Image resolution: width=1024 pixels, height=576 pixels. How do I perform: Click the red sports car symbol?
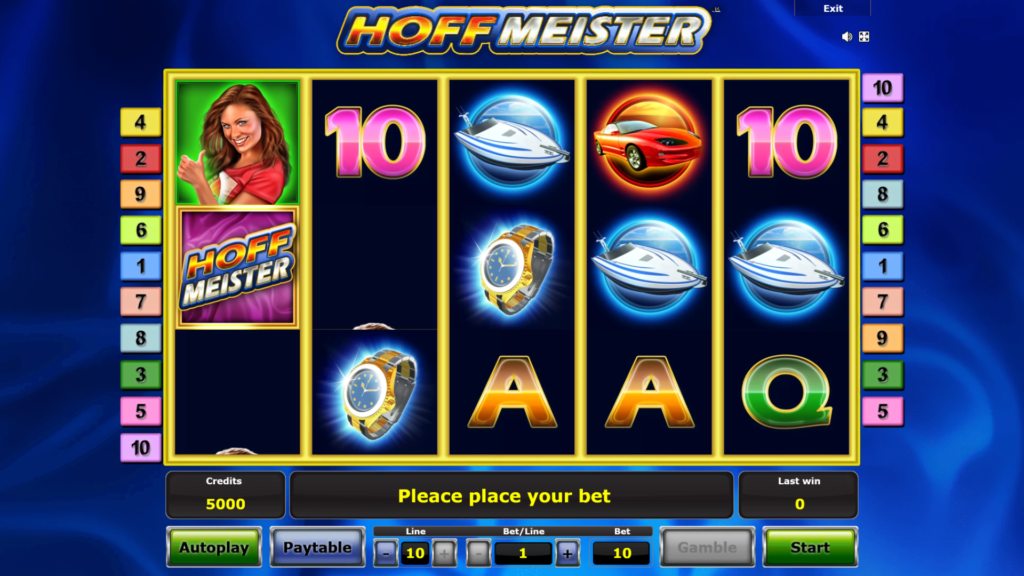649,140
